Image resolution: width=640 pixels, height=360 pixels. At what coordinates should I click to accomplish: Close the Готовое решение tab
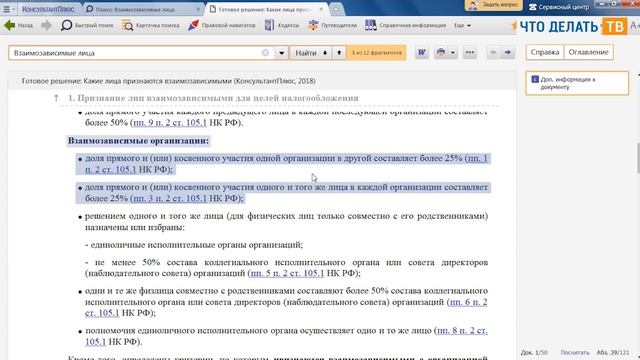tap(321, 9)
